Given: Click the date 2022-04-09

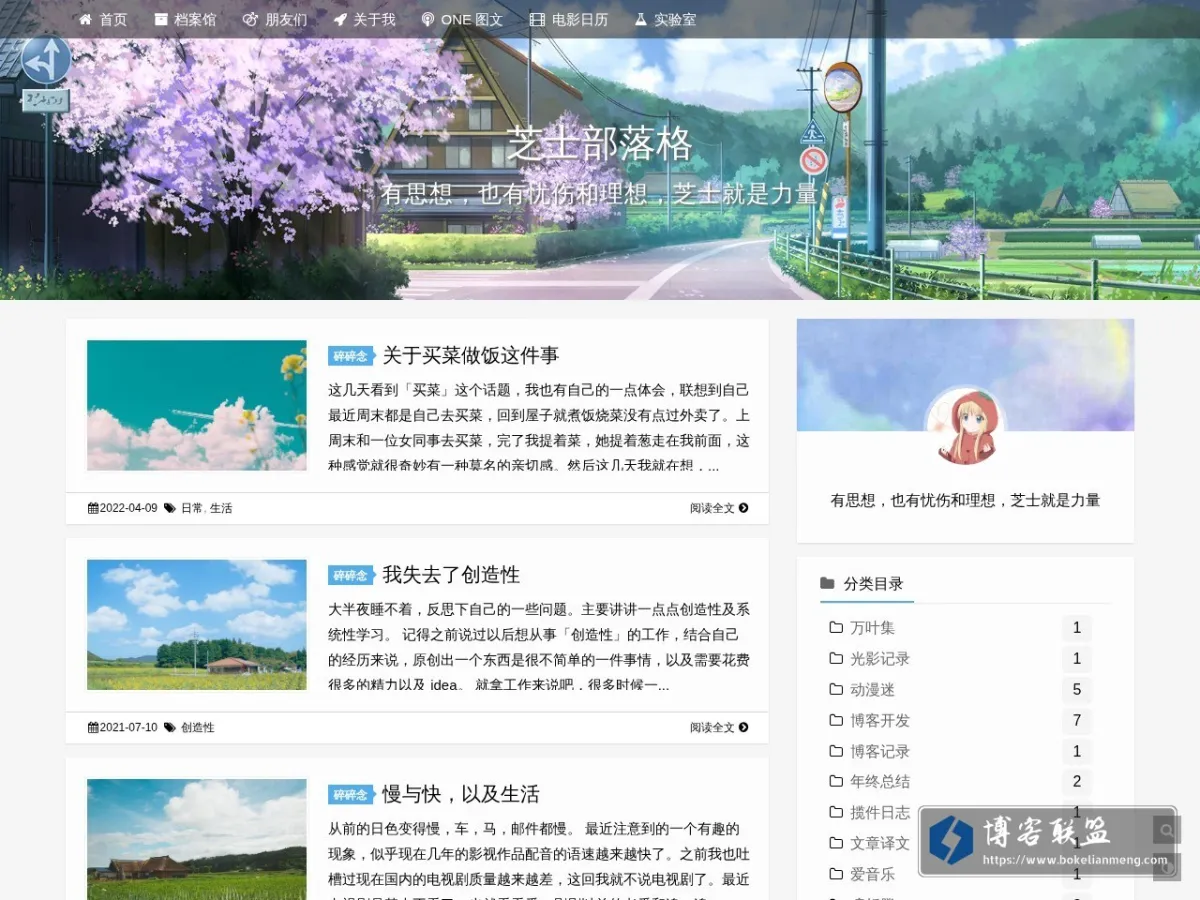Looking at the screenshot, I should pos(129,508).
